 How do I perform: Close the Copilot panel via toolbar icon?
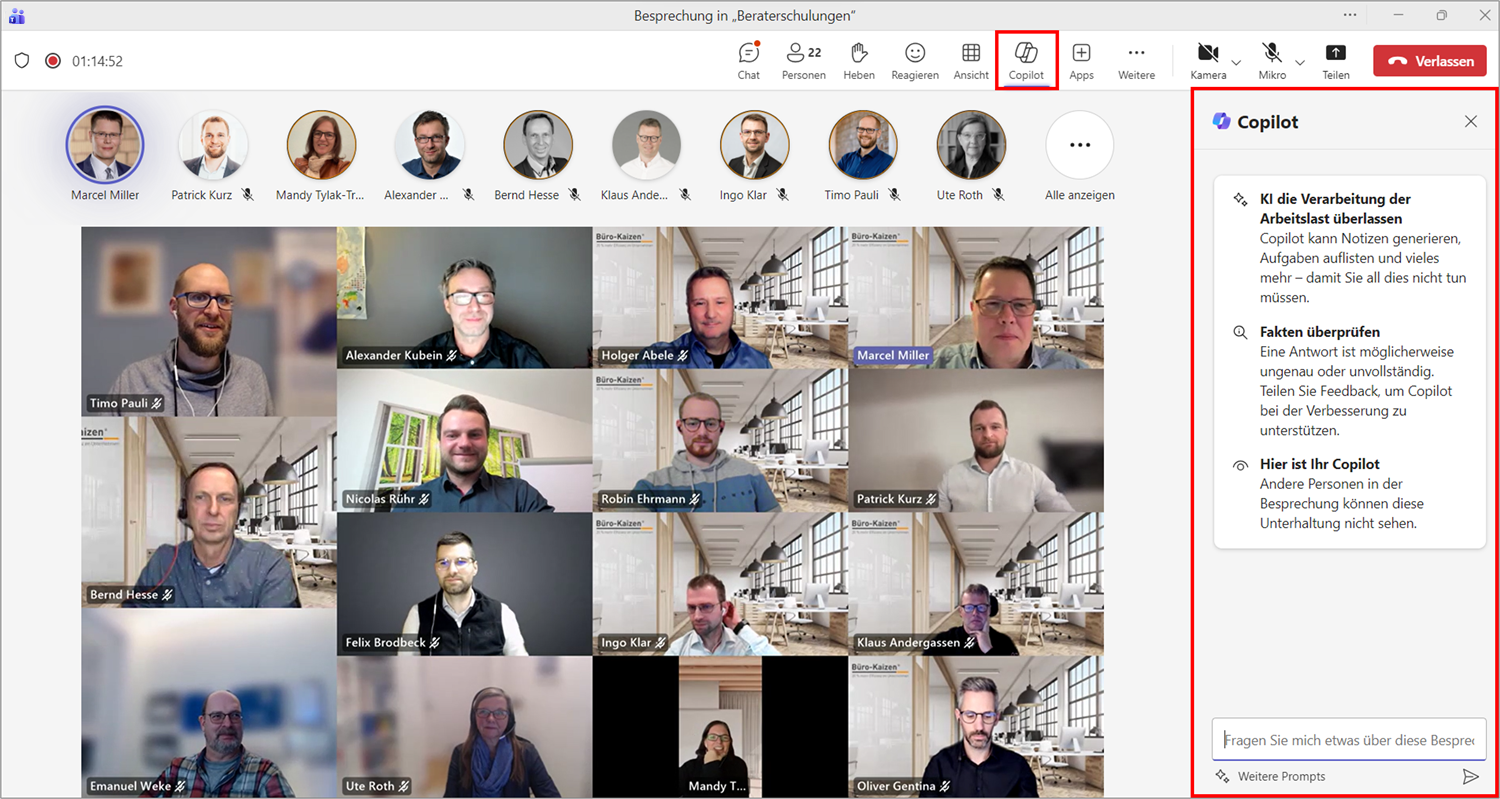click(1026, 60)
